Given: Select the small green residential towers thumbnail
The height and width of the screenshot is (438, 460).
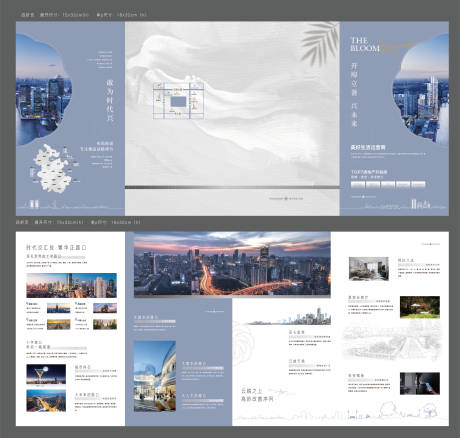Looking at the screenshot, I should pos(105,324).
